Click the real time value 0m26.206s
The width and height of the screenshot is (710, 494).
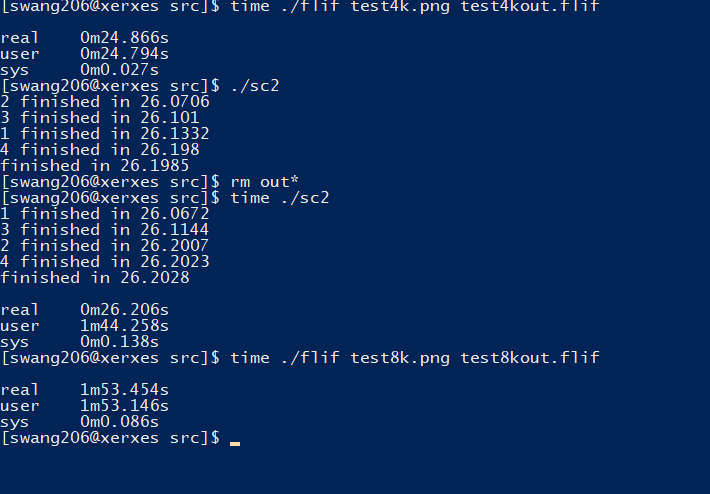pyautogui.click(x=124, y=310)
